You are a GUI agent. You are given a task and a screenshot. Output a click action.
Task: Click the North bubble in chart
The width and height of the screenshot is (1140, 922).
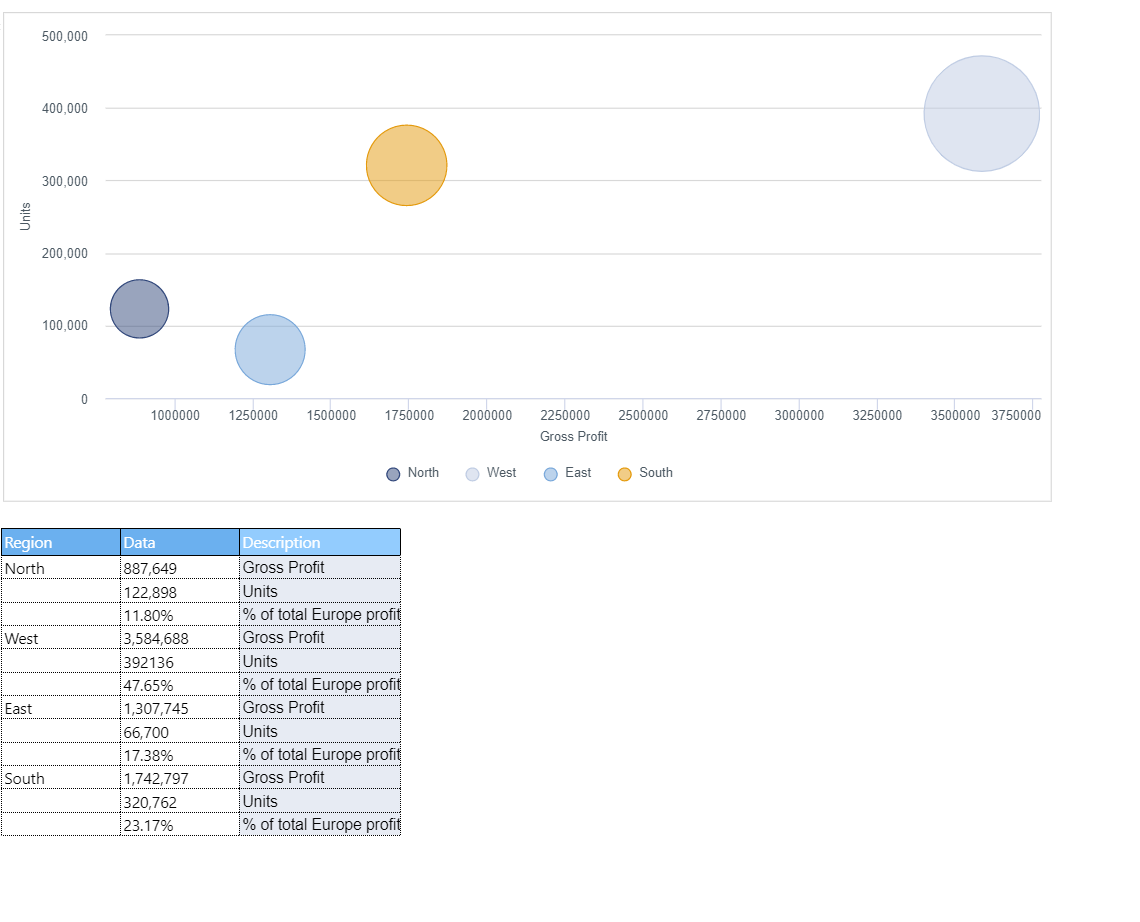point(139,309)
